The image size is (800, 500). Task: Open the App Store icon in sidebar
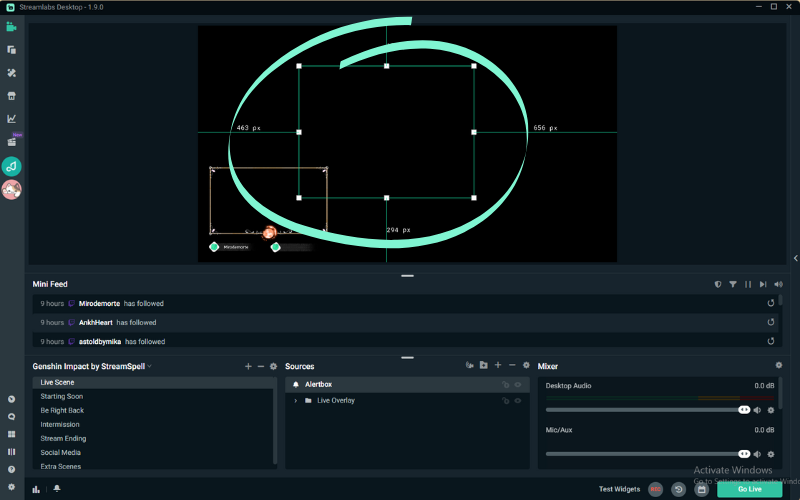pyautogui.click(x=11, y=96)
